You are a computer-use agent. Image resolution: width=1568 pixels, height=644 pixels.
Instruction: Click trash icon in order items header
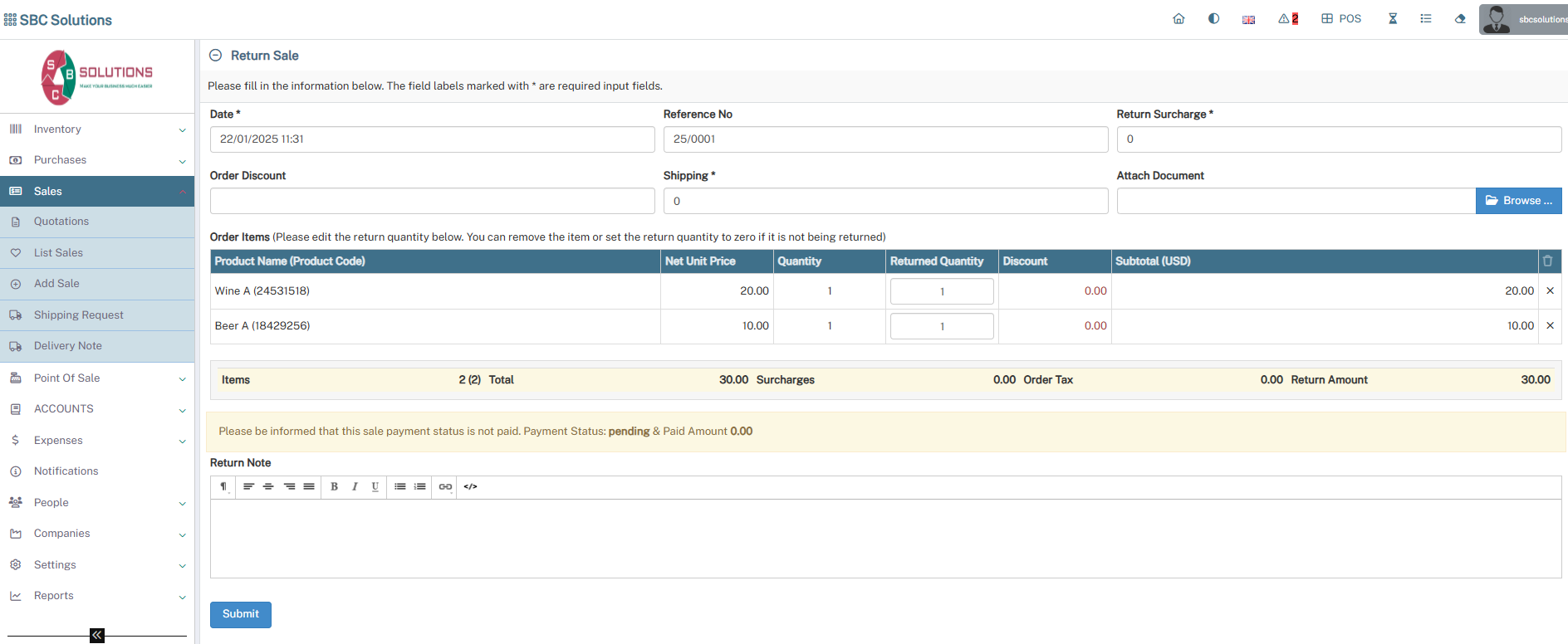(x=1547, y=261)
